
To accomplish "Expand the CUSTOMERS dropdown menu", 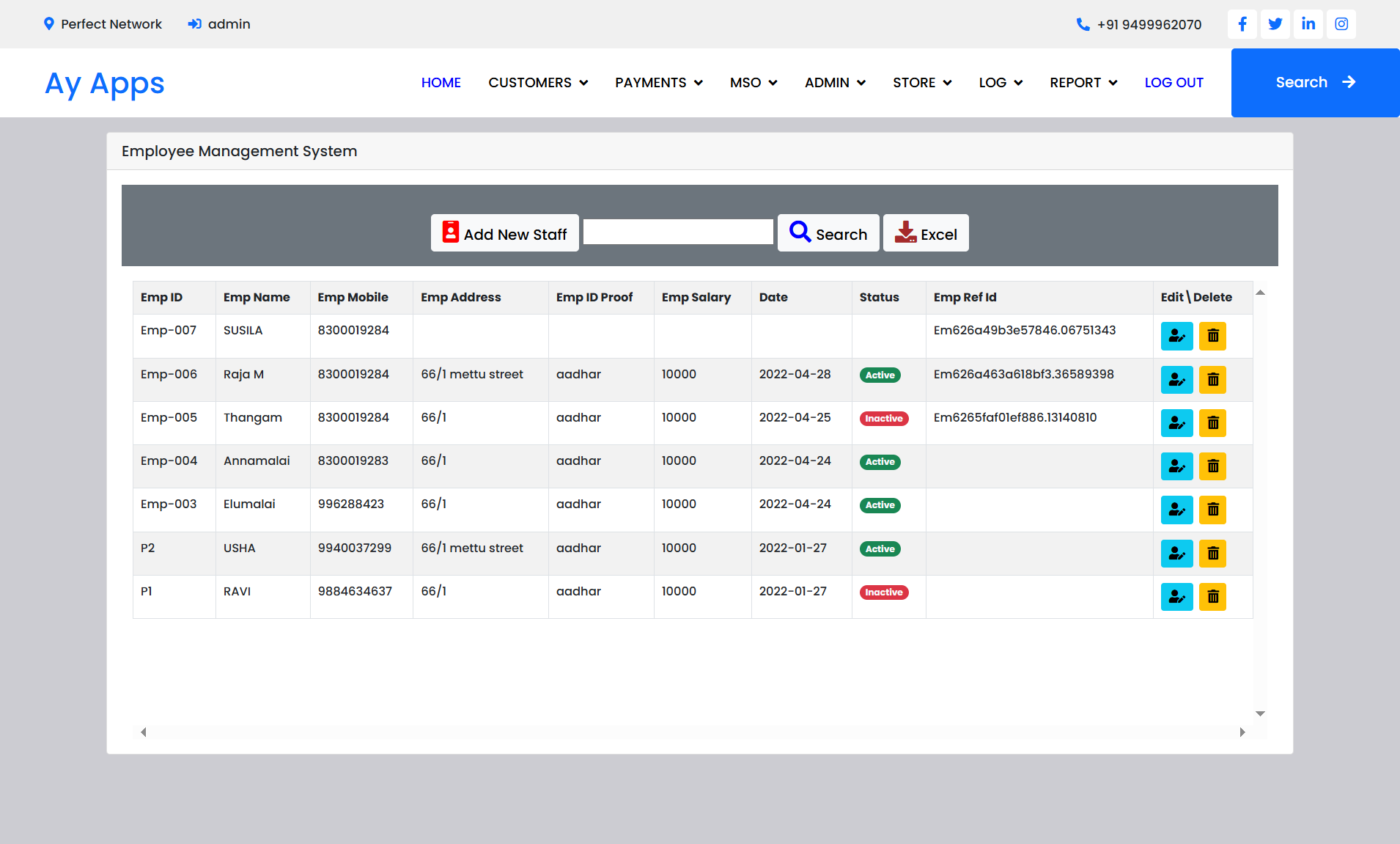I will (538, 83).
